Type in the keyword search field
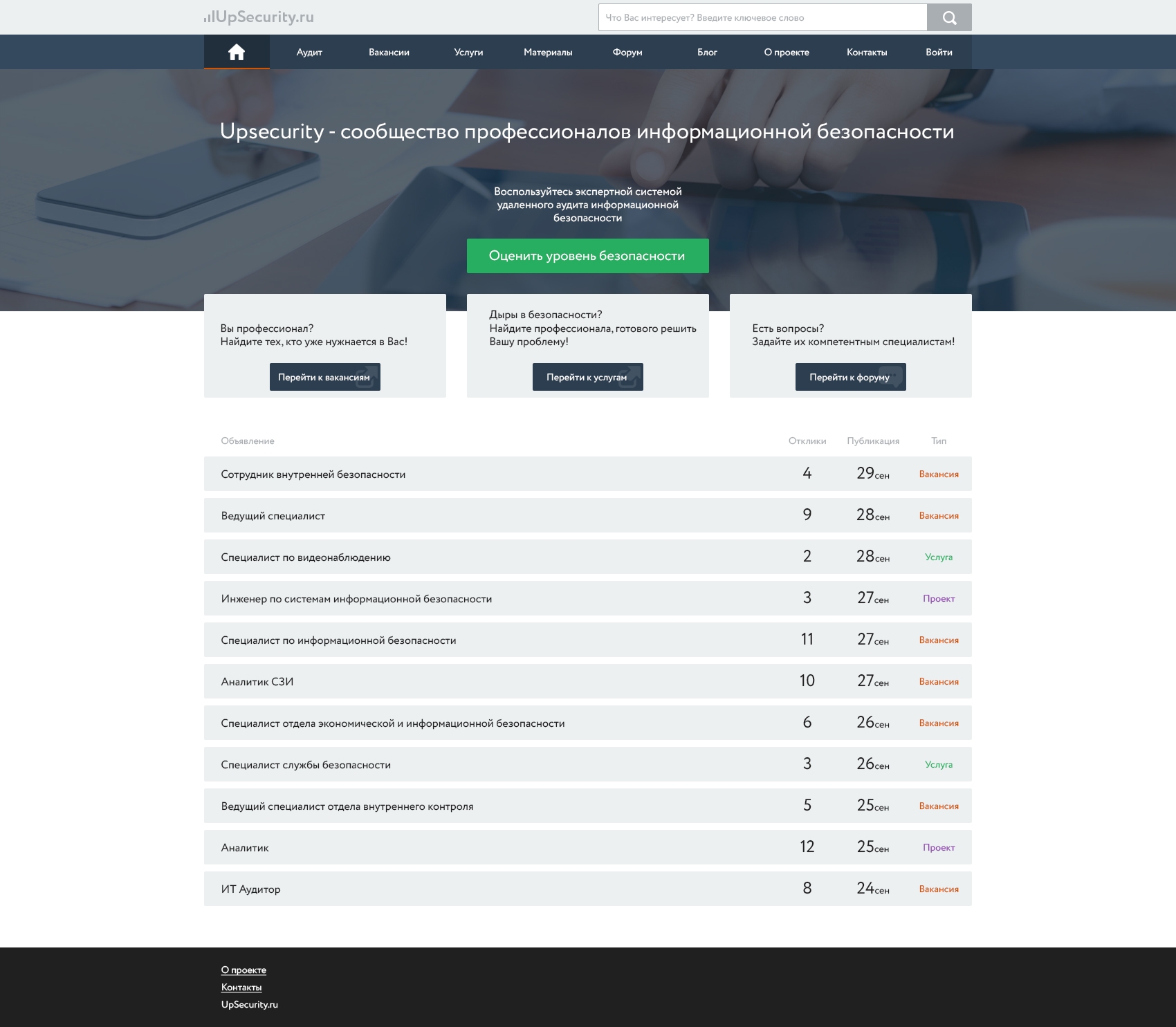 [762, 17]
